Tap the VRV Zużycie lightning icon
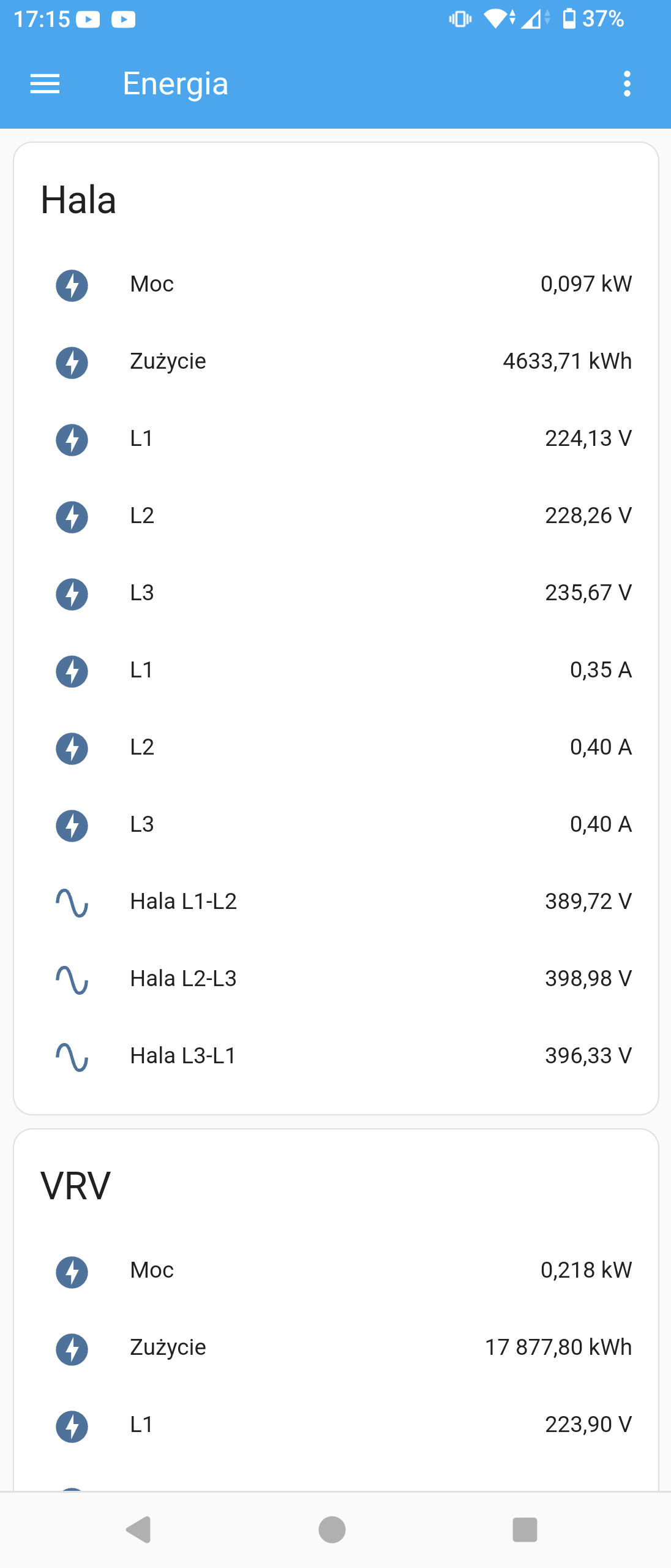The image size is (671, 1568). point(72,1349)
